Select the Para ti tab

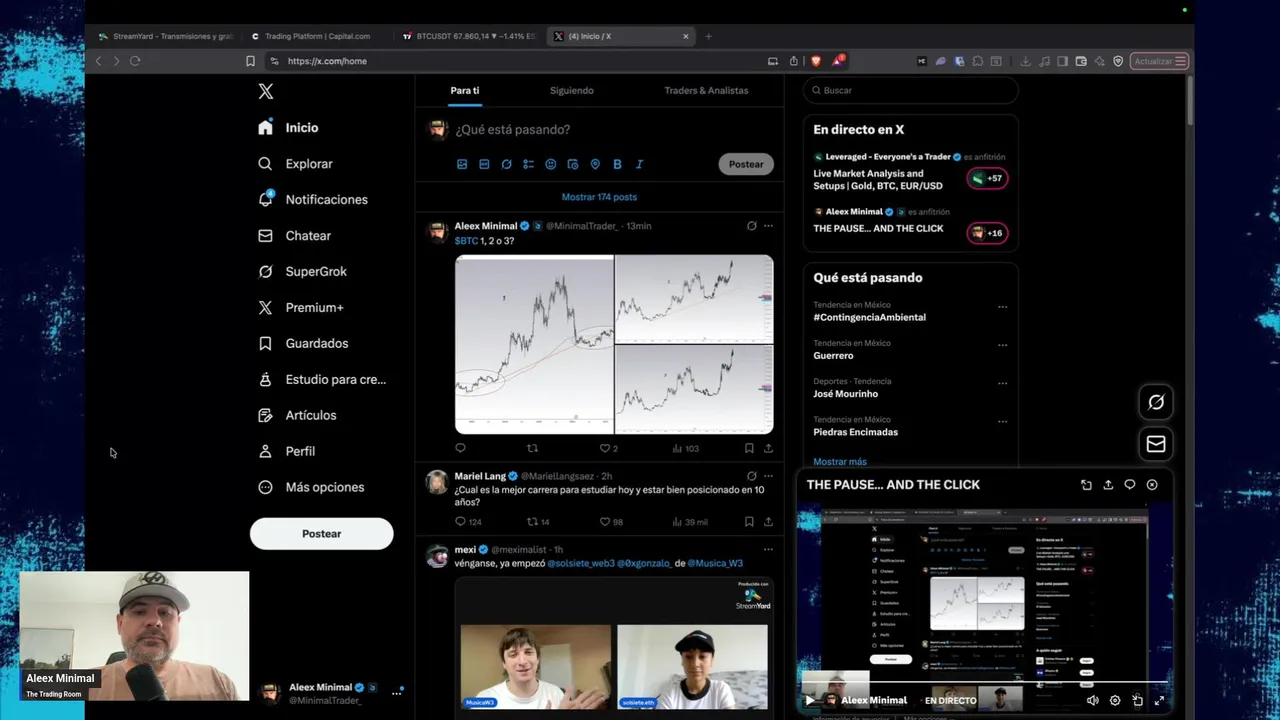464,90
